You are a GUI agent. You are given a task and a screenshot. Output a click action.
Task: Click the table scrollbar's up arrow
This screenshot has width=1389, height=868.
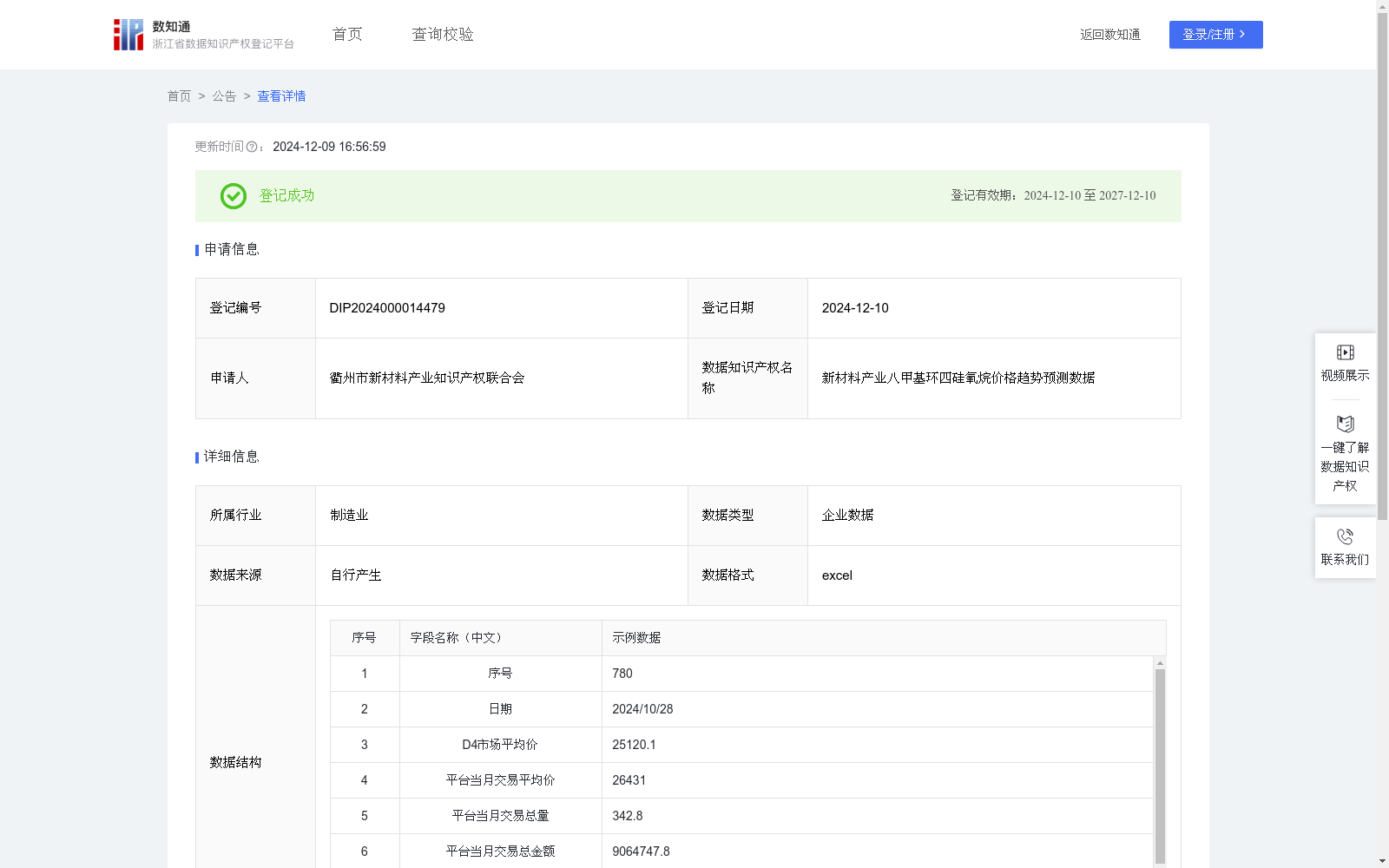(x=1160, y=663)
